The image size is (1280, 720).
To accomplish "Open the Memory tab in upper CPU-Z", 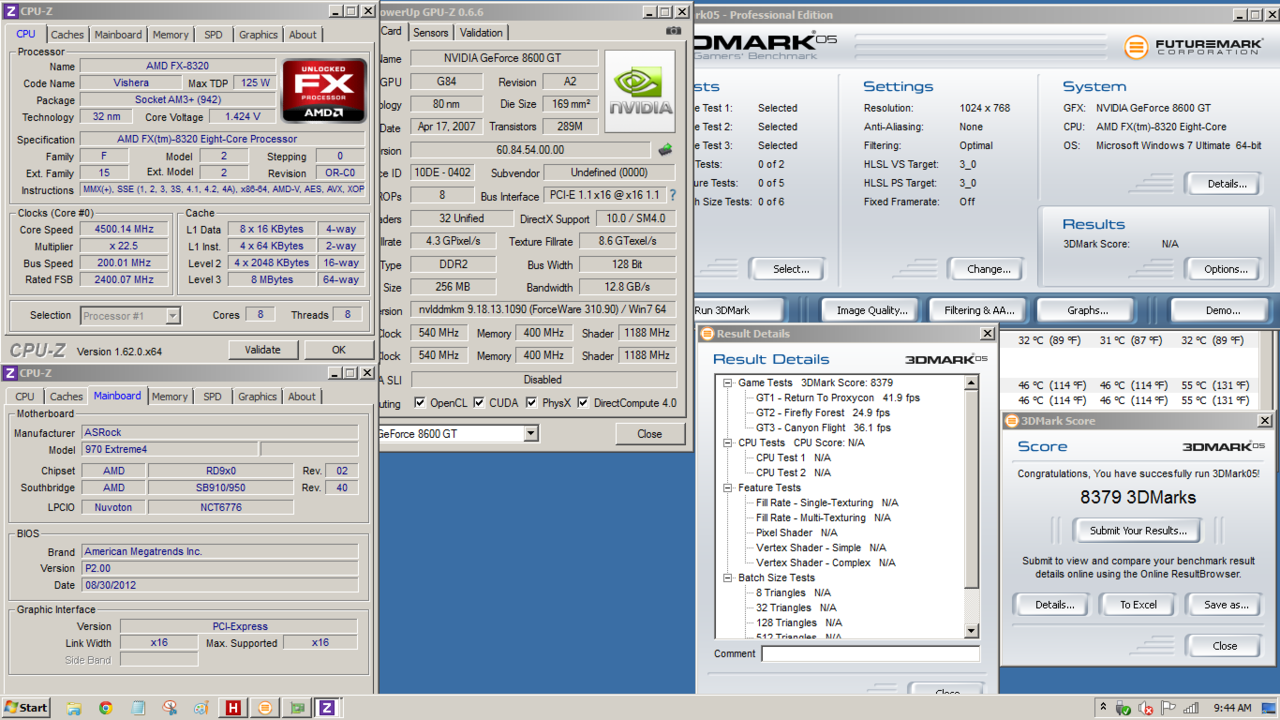I will tap(171, 34).
